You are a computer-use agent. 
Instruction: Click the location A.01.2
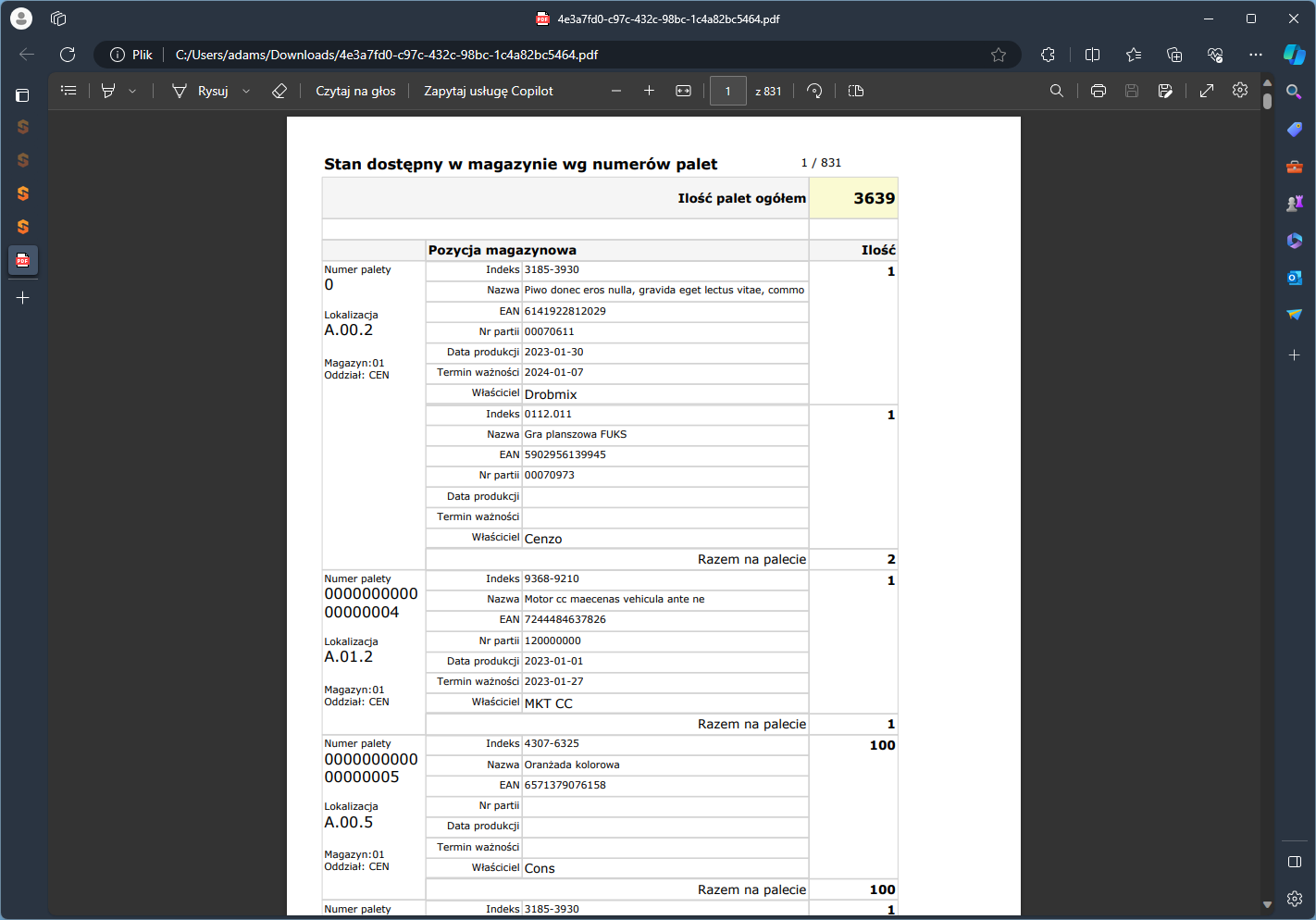[x=349, y=656]
